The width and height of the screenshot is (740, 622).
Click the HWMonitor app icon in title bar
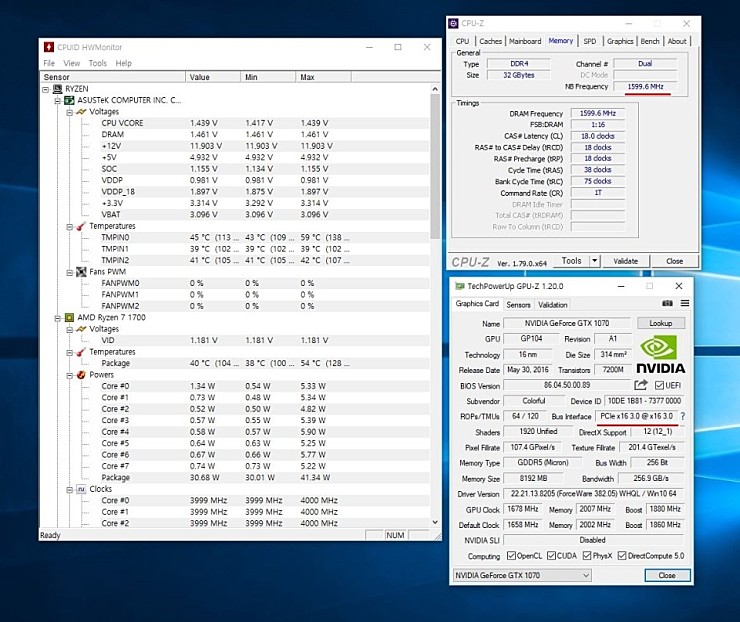pyautogui.click(x=49, y=47)
